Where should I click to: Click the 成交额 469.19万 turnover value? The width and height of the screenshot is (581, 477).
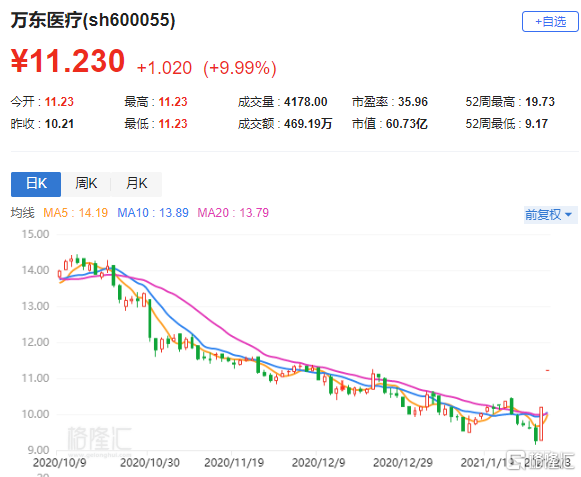coord(285,123)
